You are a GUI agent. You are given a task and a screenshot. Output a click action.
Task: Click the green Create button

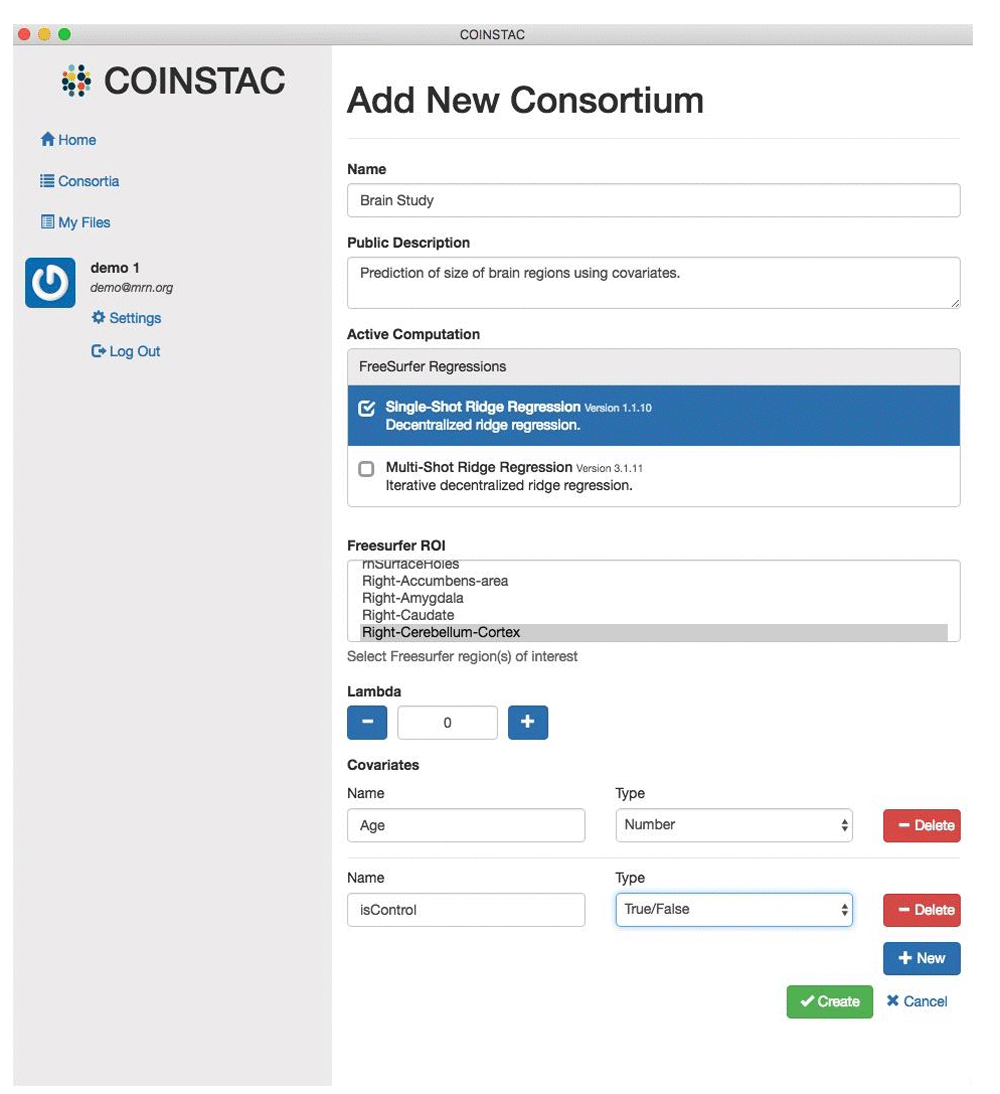pyautogui.click(x=830, y=1001)
